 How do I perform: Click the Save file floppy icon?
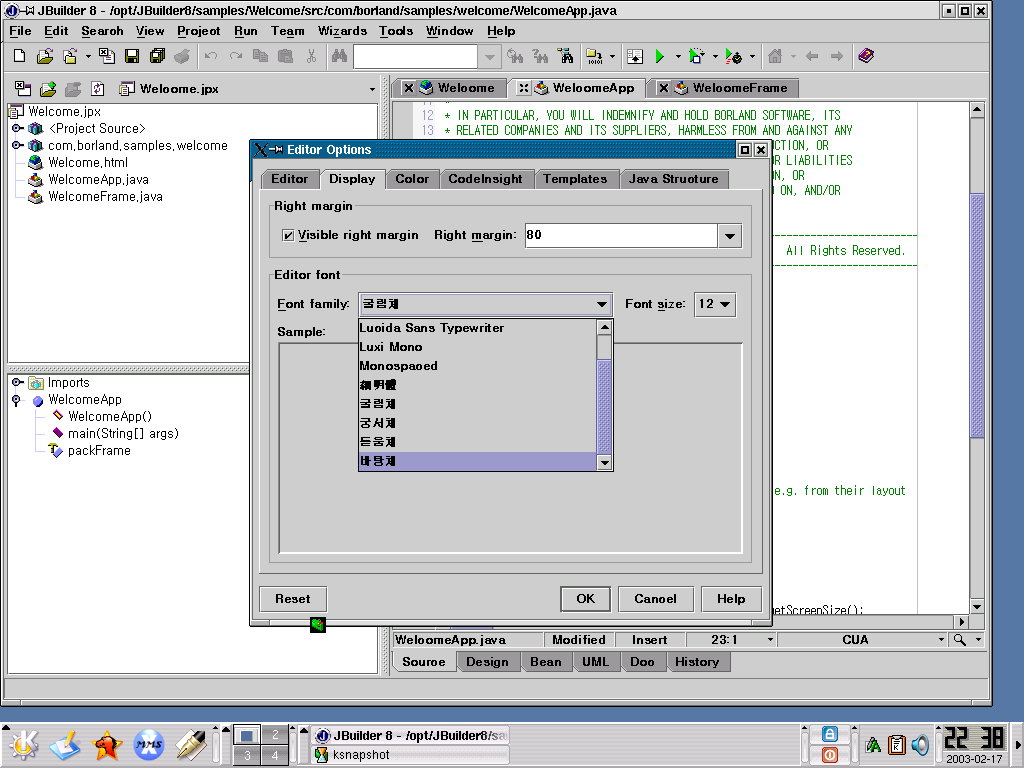point(132,56)
